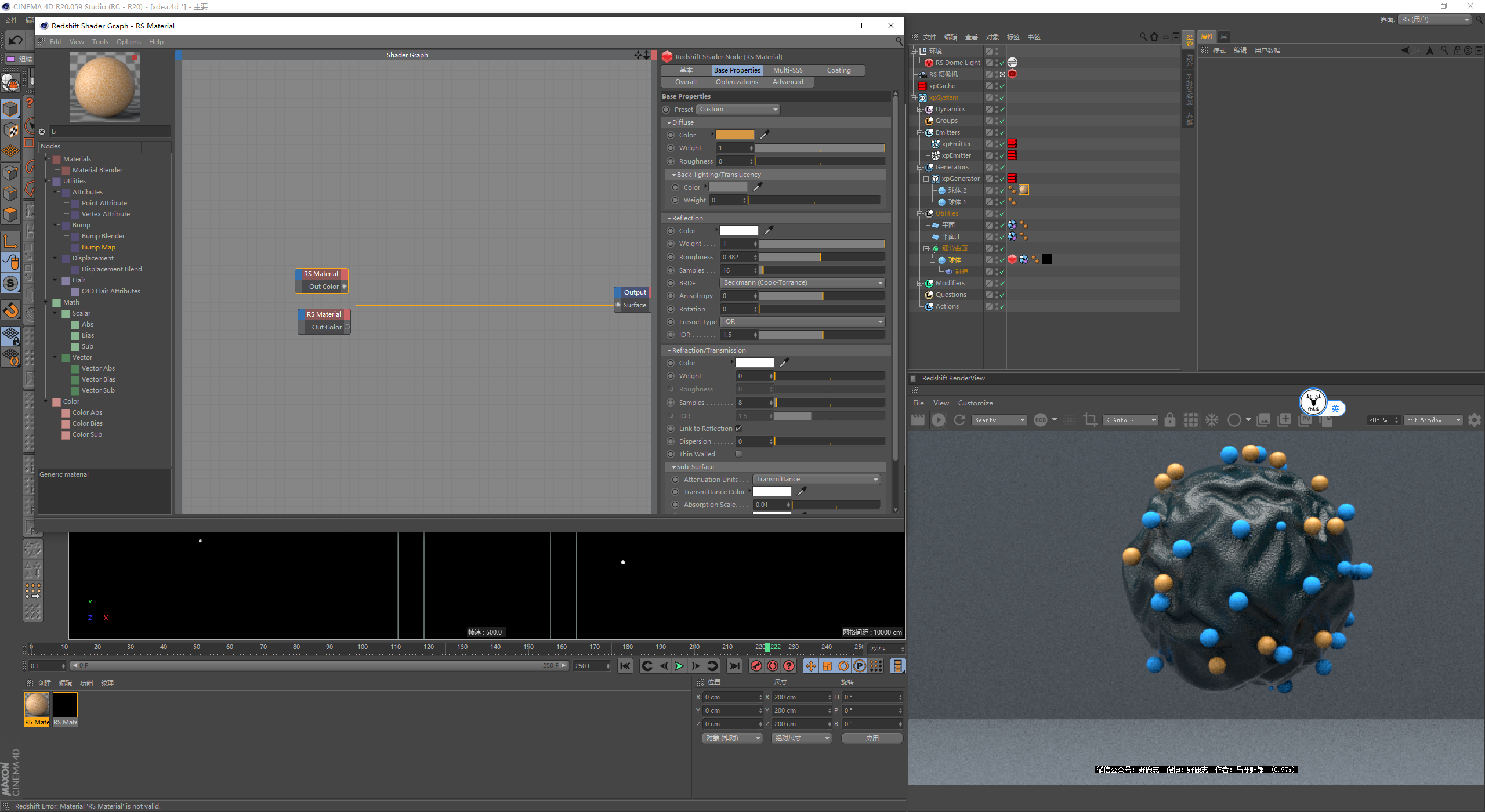Toggle the Link to Reflection checkbox
The height and width of the screenshot is (812, 1485).
738,429
